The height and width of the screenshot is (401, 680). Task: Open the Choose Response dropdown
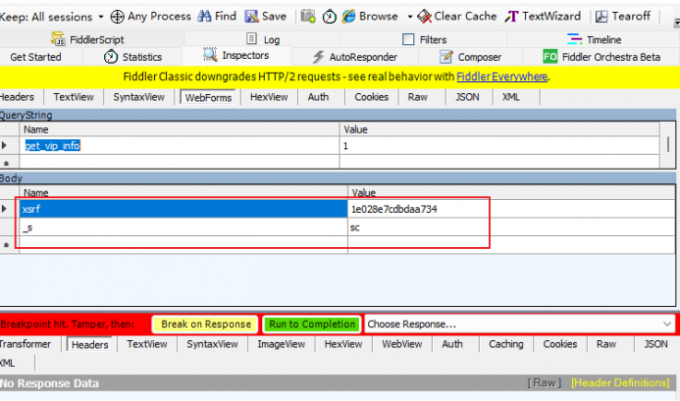click(520, 324)
